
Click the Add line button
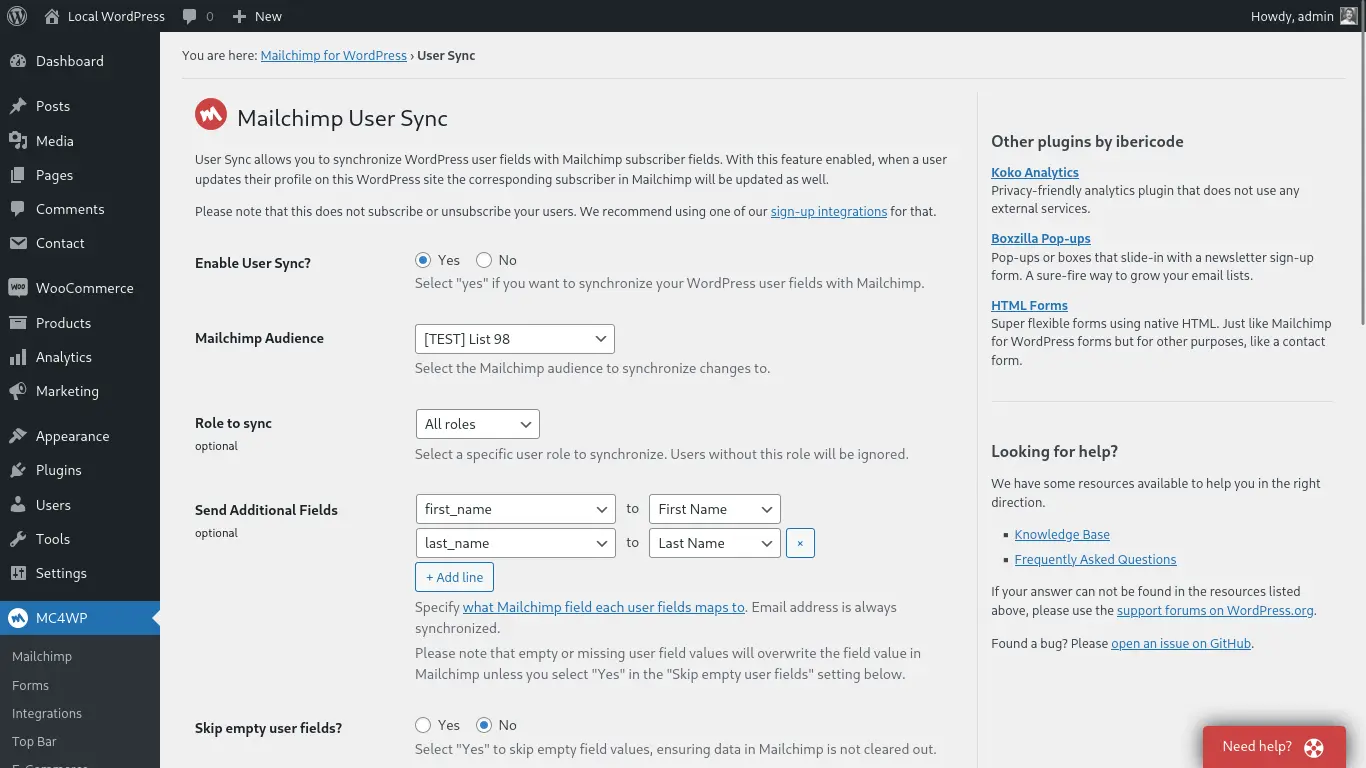point(454,577)
